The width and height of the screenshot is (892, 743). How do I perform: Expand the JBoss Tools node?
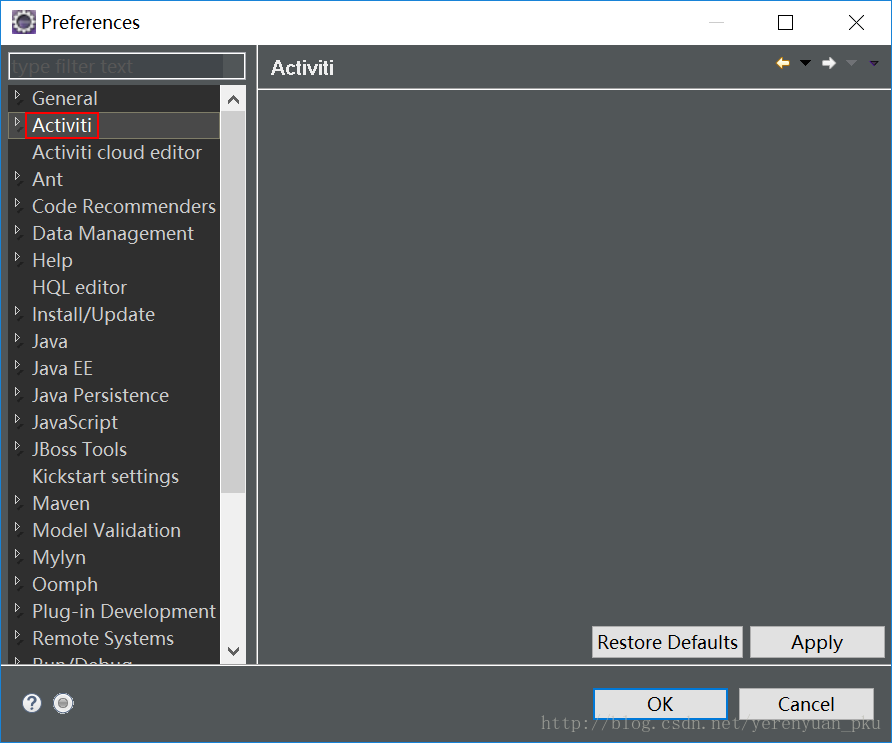pyautogui.click(x=18, y=446)
